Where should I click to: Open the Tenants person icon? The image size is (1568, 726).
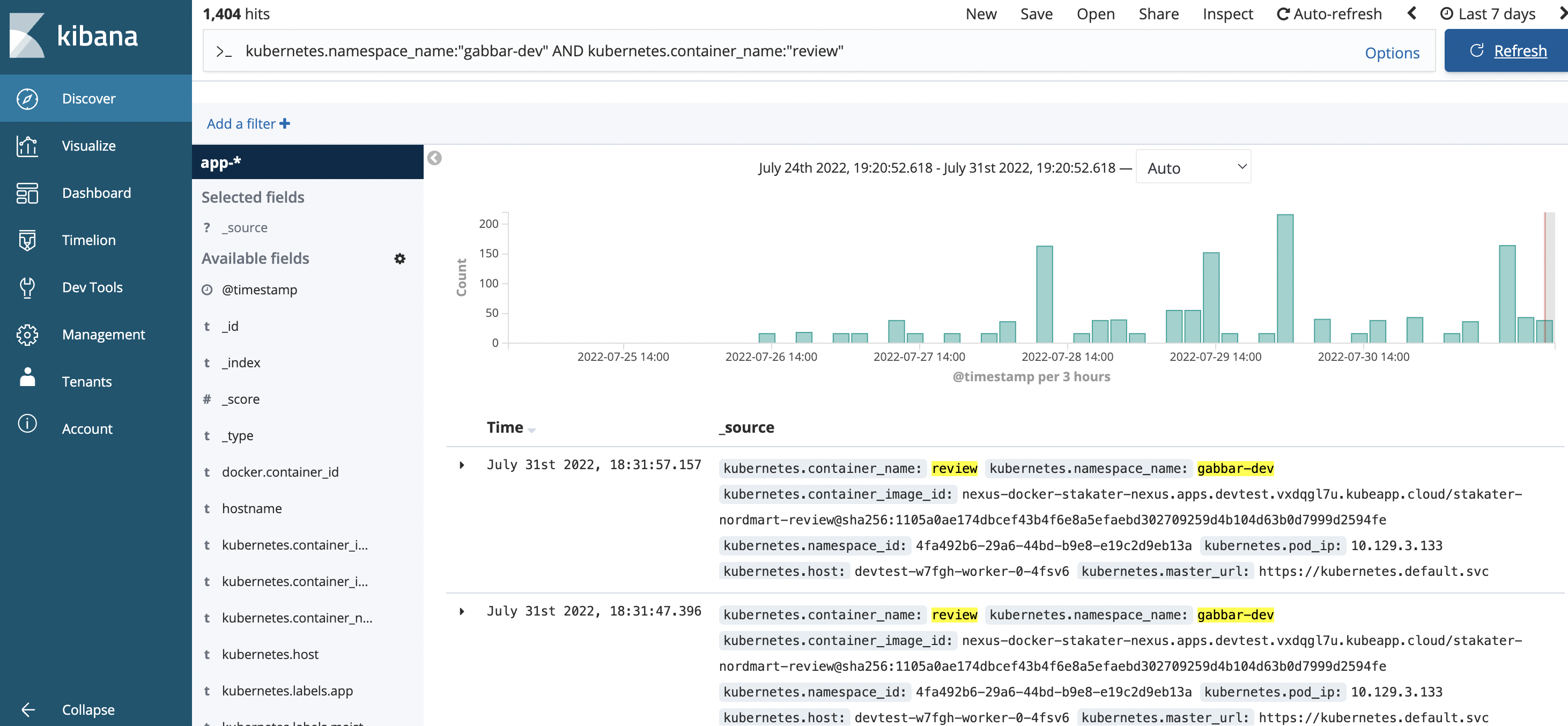[x=27, y=379]
